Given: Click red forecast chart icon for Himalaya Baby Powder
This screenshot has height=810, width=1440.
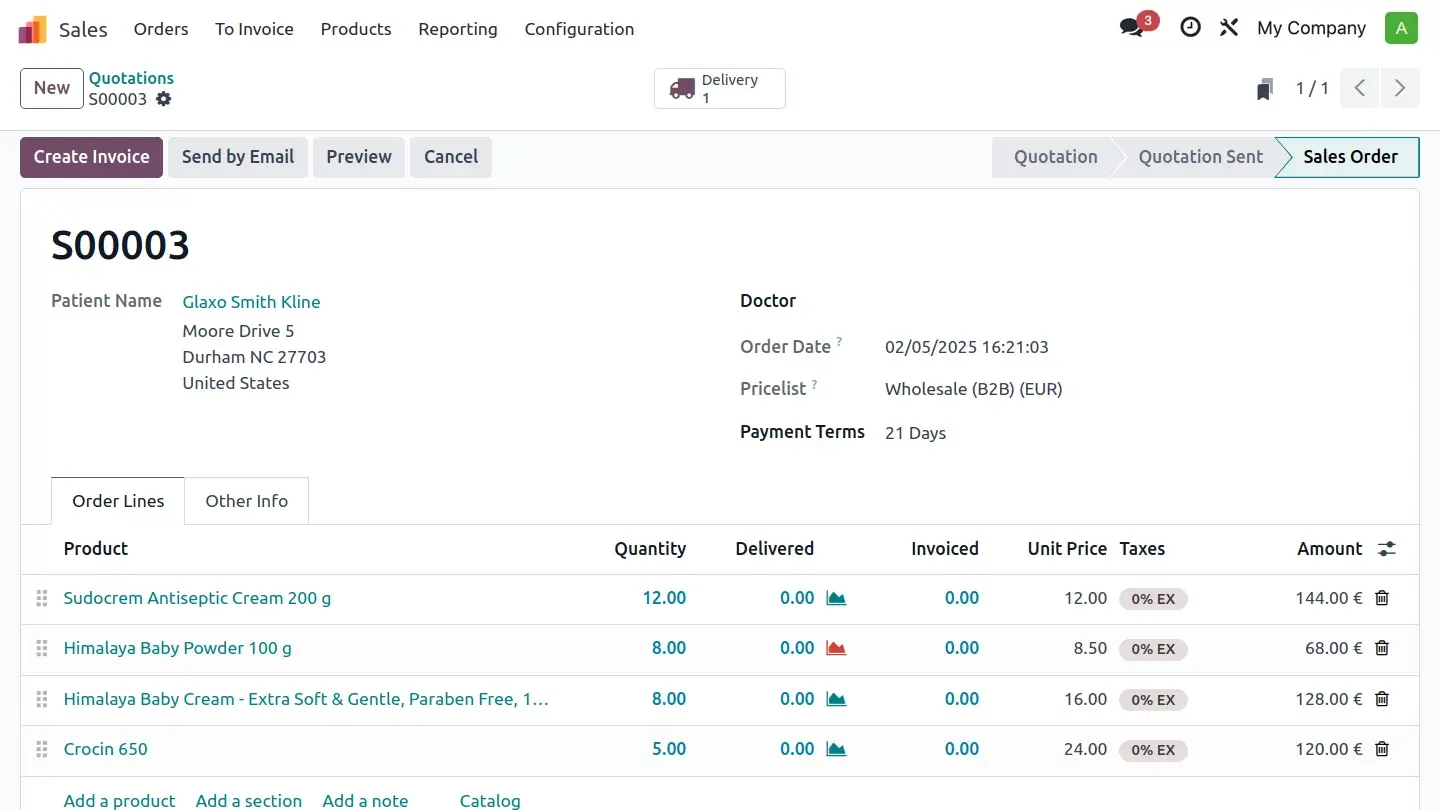Looking at the screenshot, I should coord(836,648).
